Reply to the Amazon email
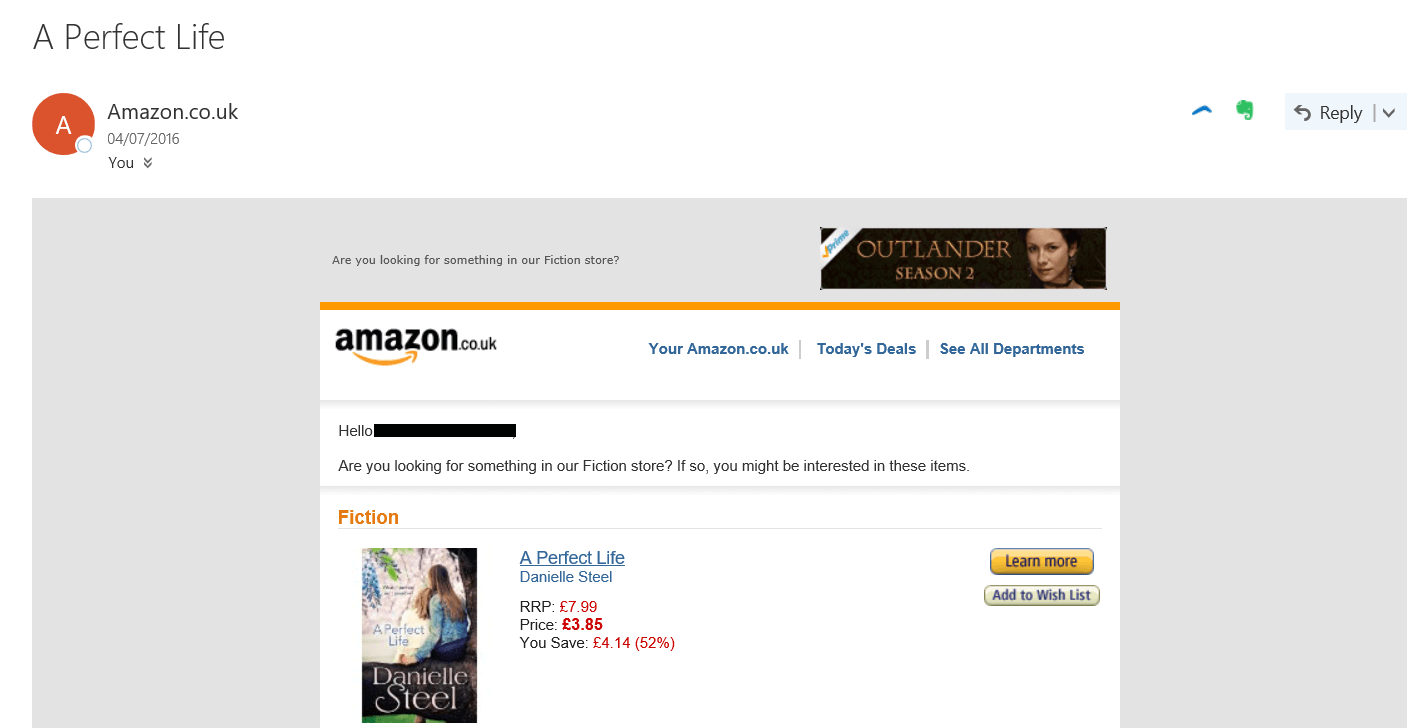 click(1329, 113)
